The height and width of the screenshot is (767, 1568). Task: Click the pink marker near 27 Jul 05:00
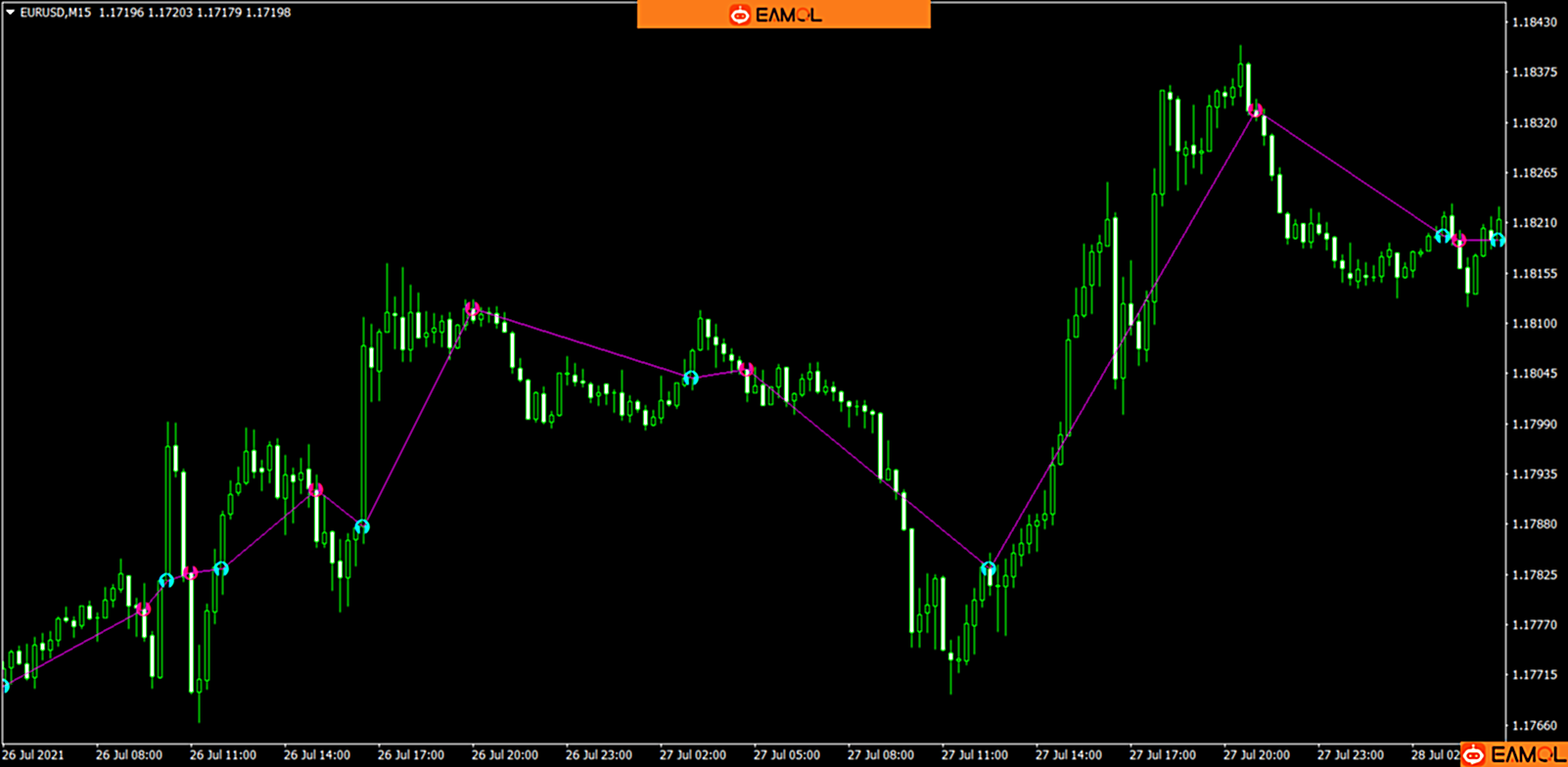pyautogui.click(x=746, y=370)
